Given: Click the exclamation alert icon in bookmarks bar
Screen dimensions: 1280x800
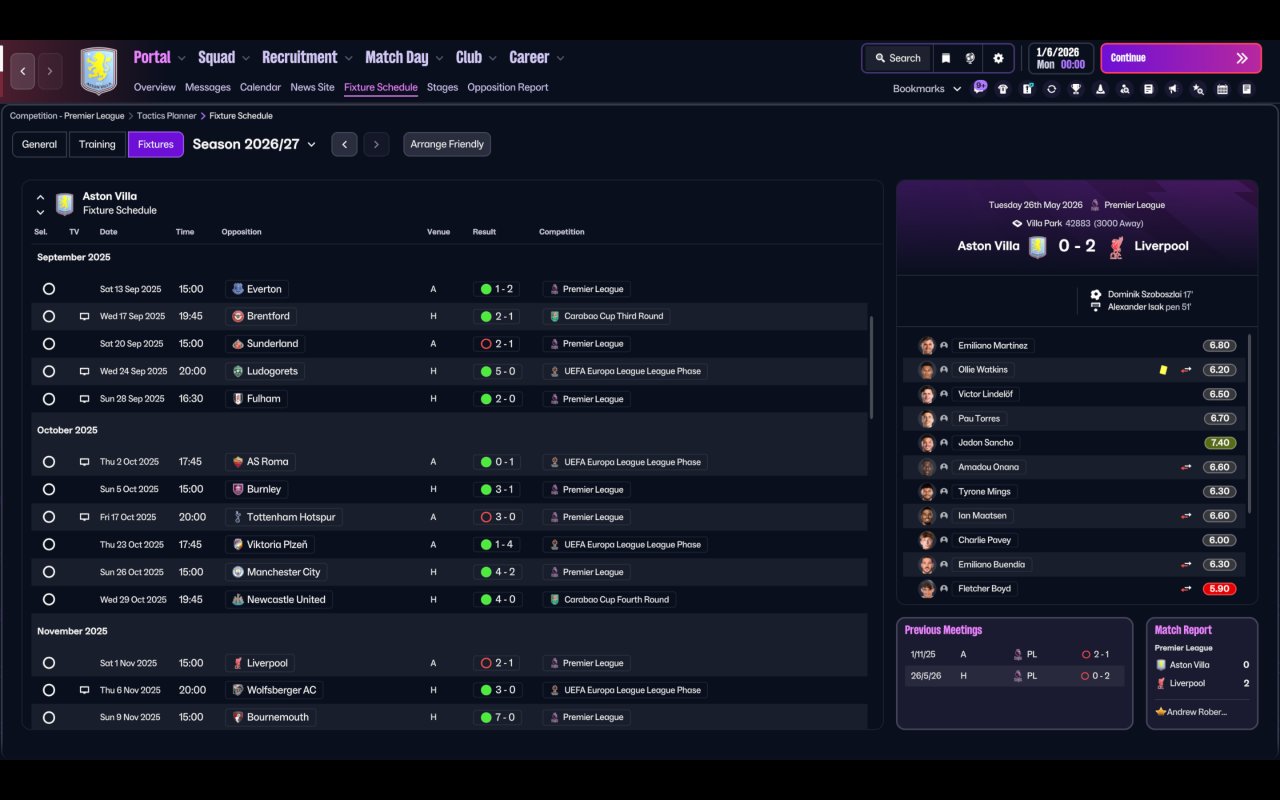Looking at the screenshot, I should point(1027,89).
